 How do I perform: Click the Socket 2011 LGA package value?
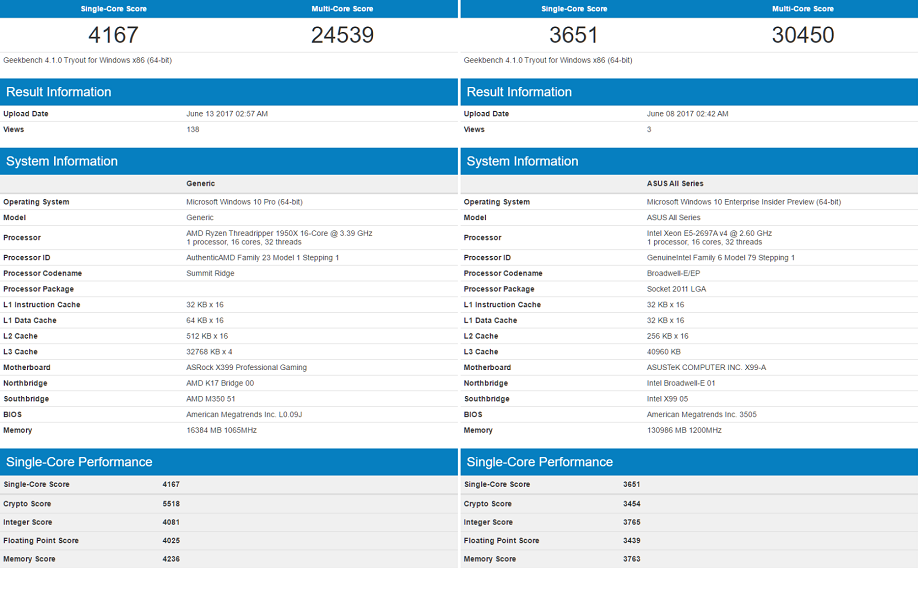click(x=676, y=289)
